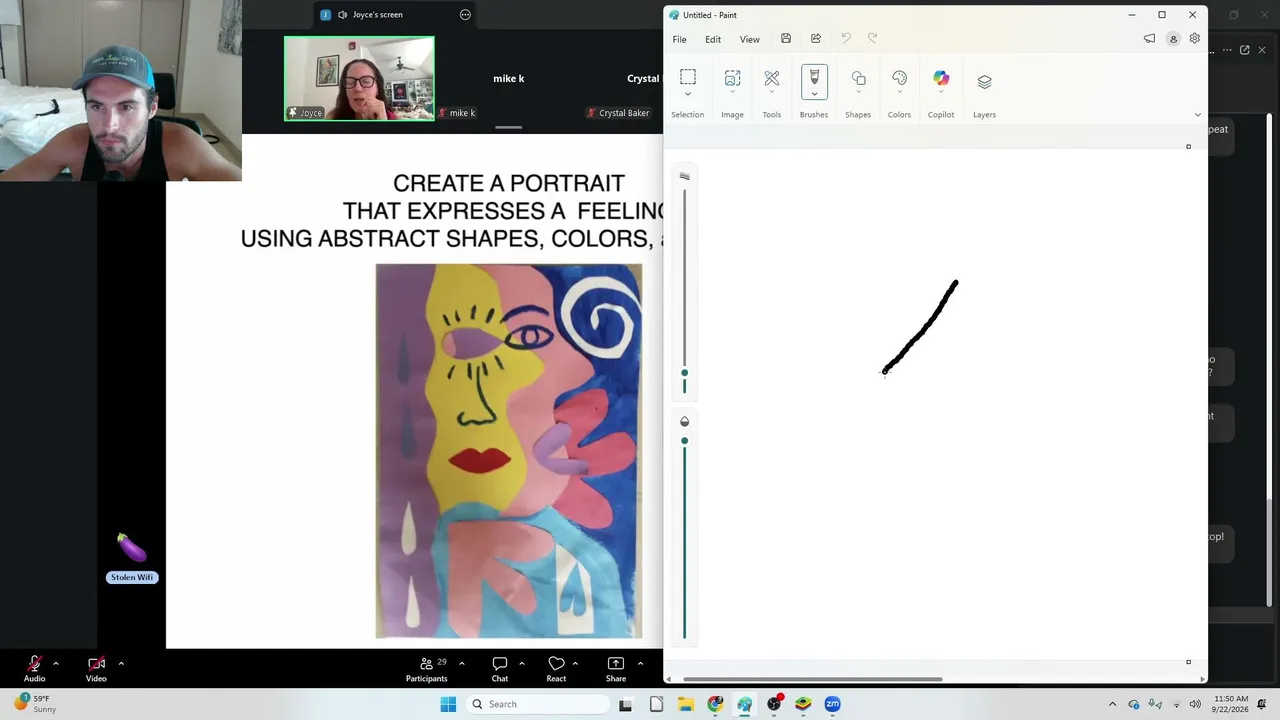Toggle Zoom video camera
The height and width of the screenshot is (720, 1280).
point(96,668)
